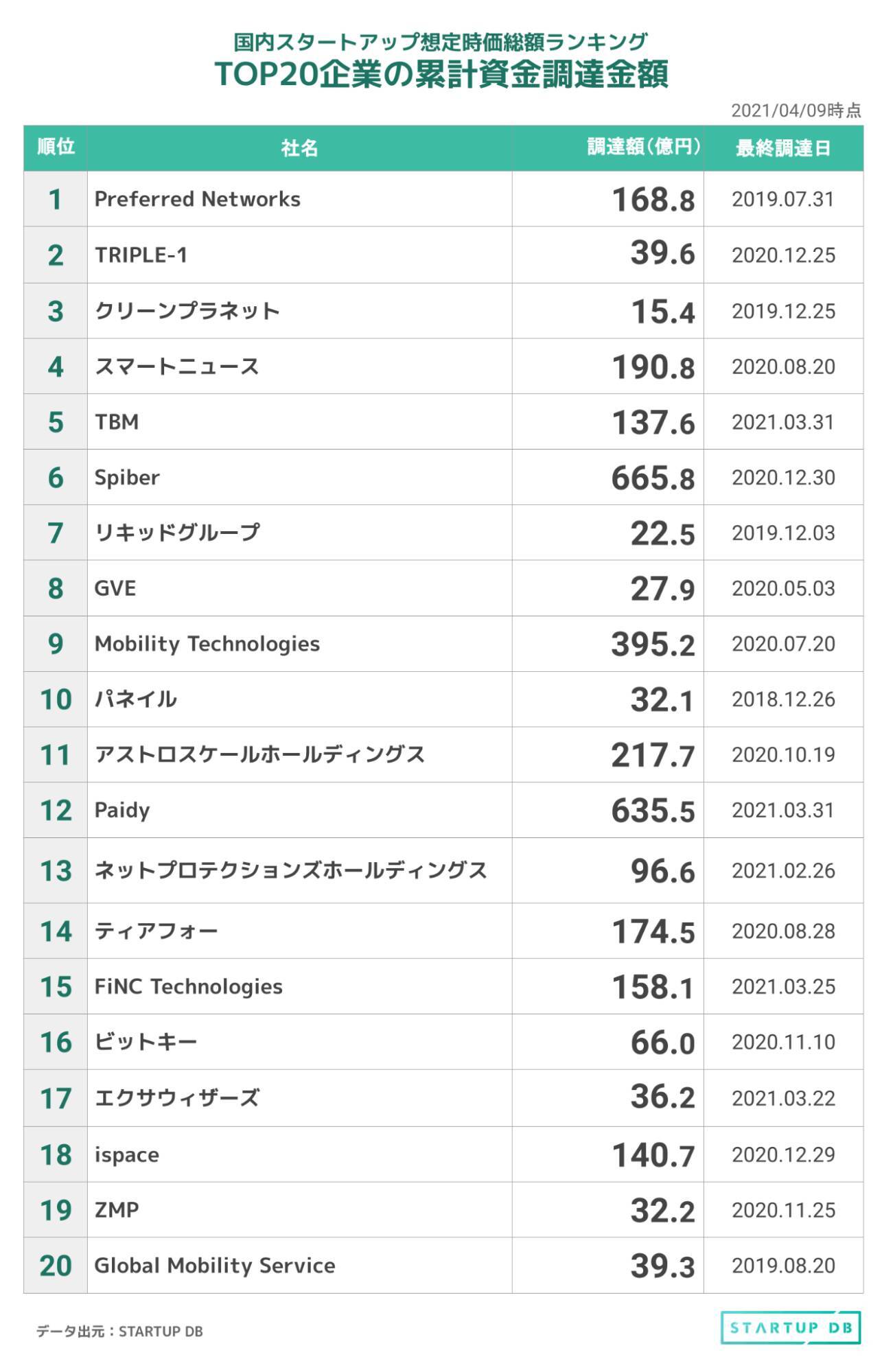Click the STARTUP DB logo badge
The image size is (882, 1372).
point(791,1327)
